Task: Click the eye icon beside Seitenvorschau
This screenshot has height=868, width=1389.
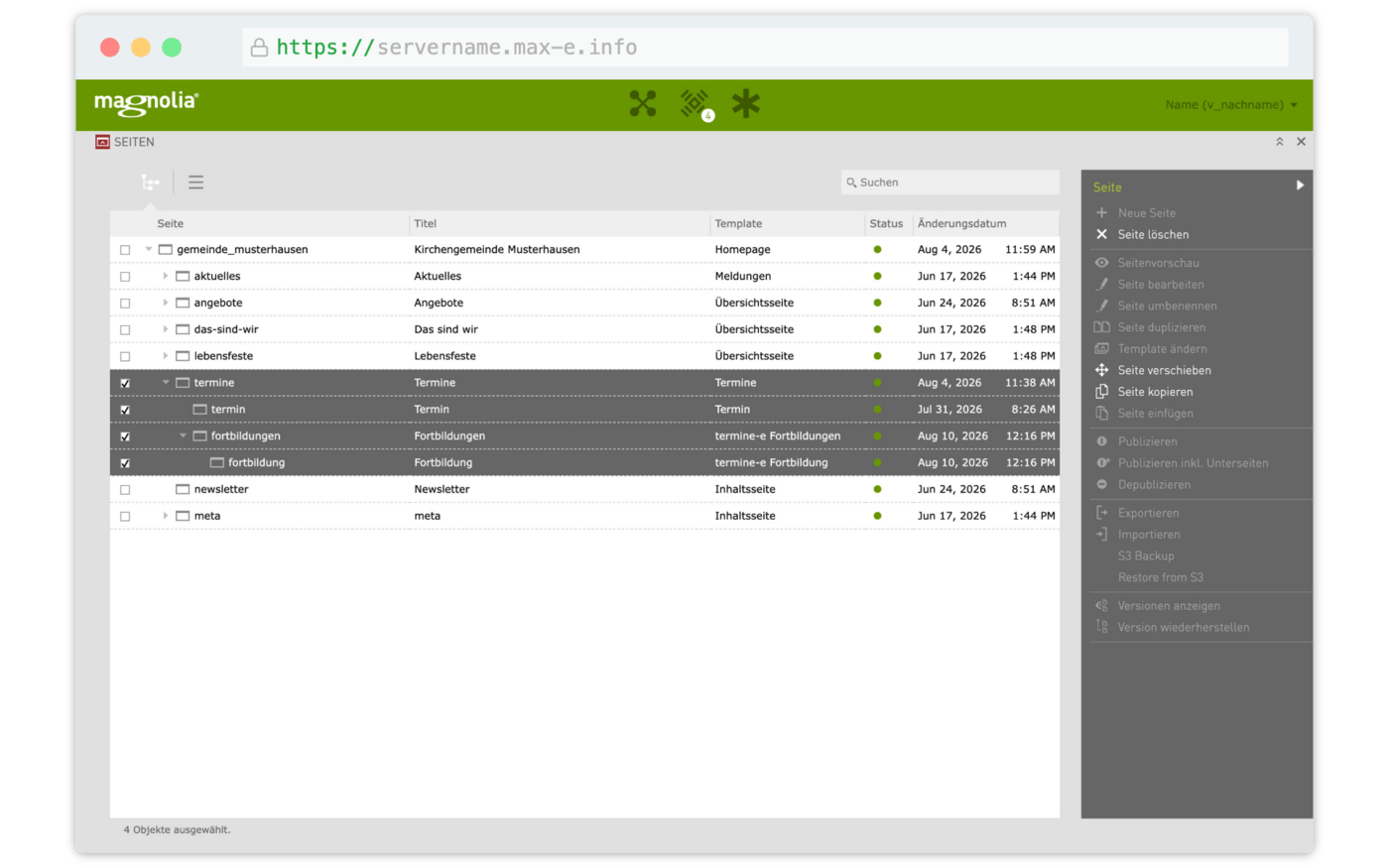Action: [x=1101, y=263]
